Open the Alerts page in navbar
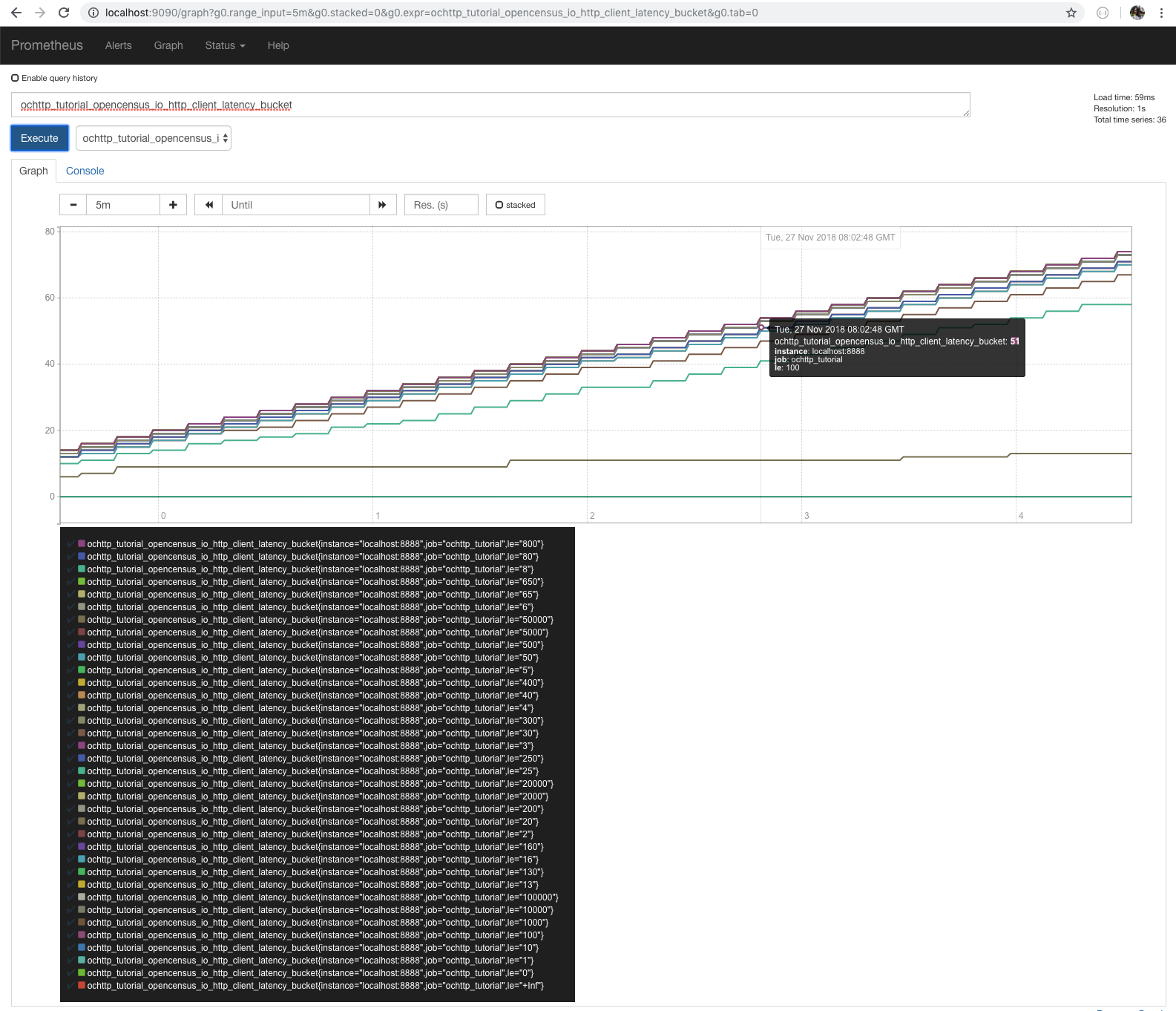This screenshot has height=1011, width=1176. (x=118, y=45)
